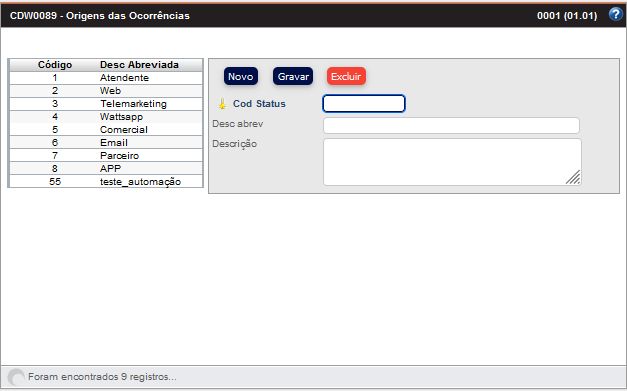The image size is (627, 391).
Task: Click code 2 in the Código column
Action: click(x=55, y=91)
